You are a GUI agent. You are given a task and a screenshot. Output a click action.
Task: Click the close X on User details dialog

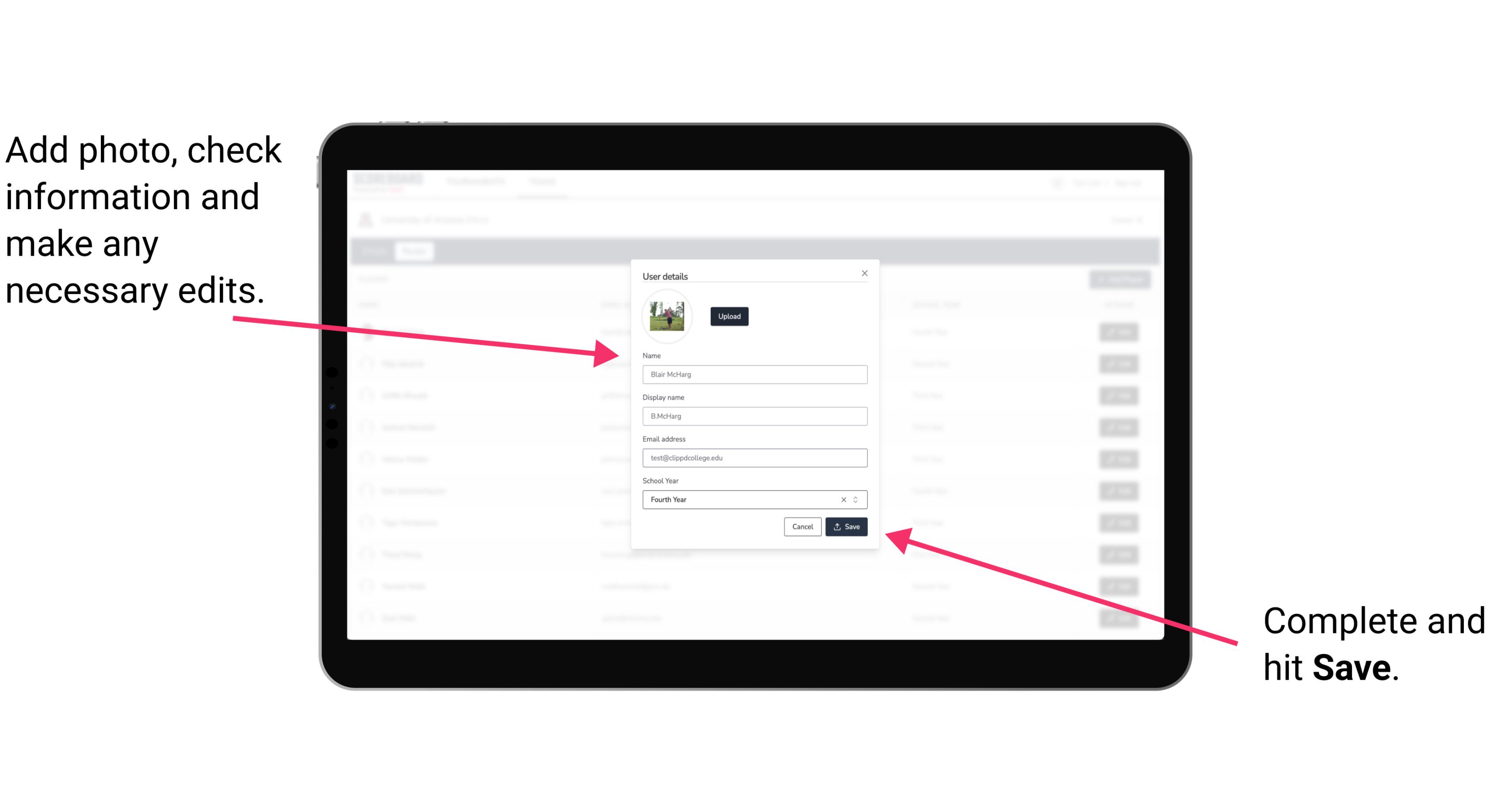[864, 273]
